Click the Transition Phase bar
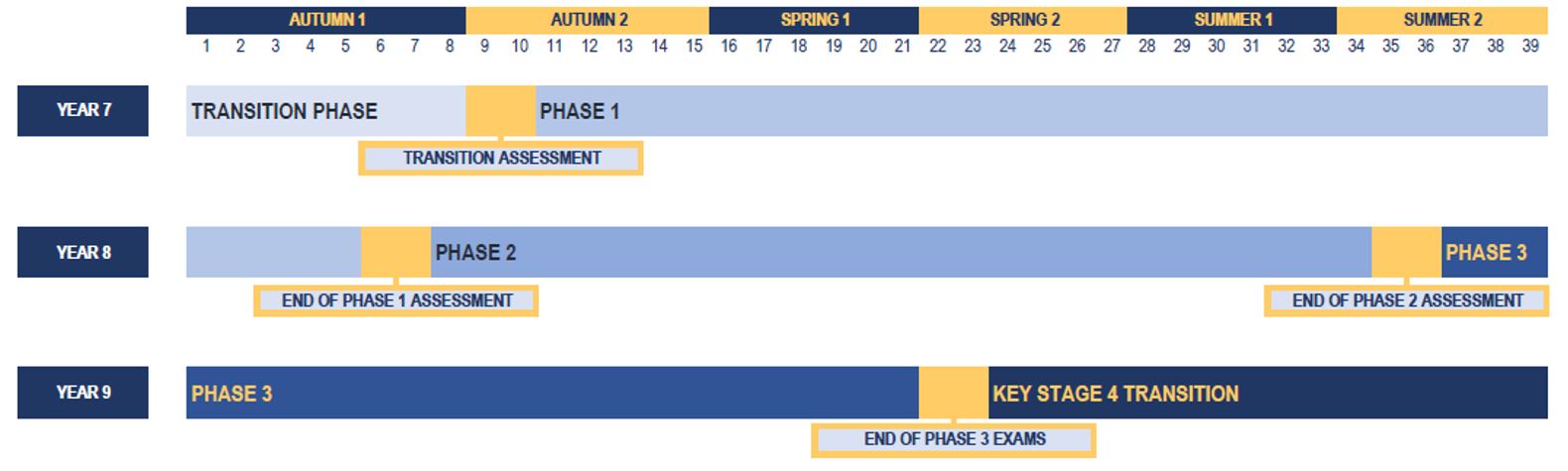 coord(327,111)
